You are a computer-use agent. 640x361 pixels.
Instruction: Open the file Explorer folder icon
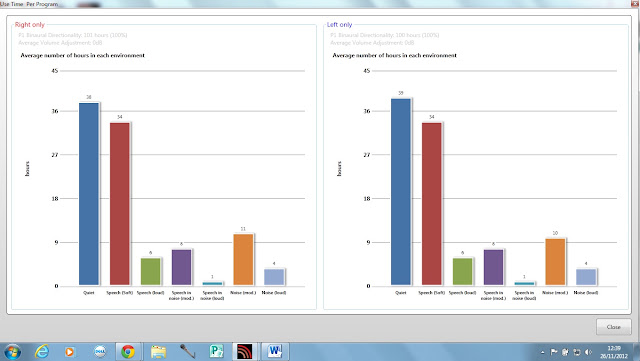click(158, 351)
